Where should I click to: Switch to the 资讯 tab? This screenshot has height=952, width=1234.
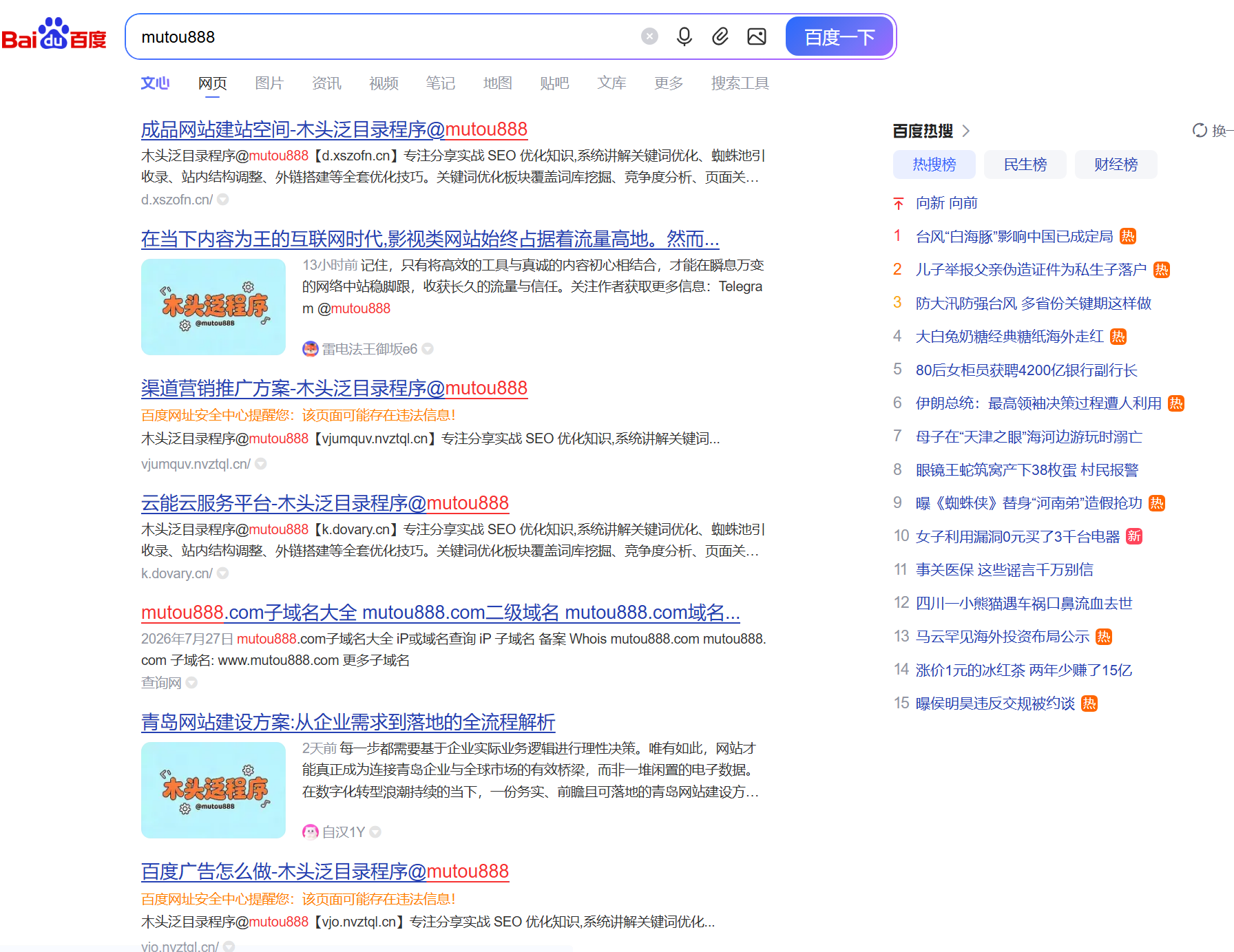point(326,83)
